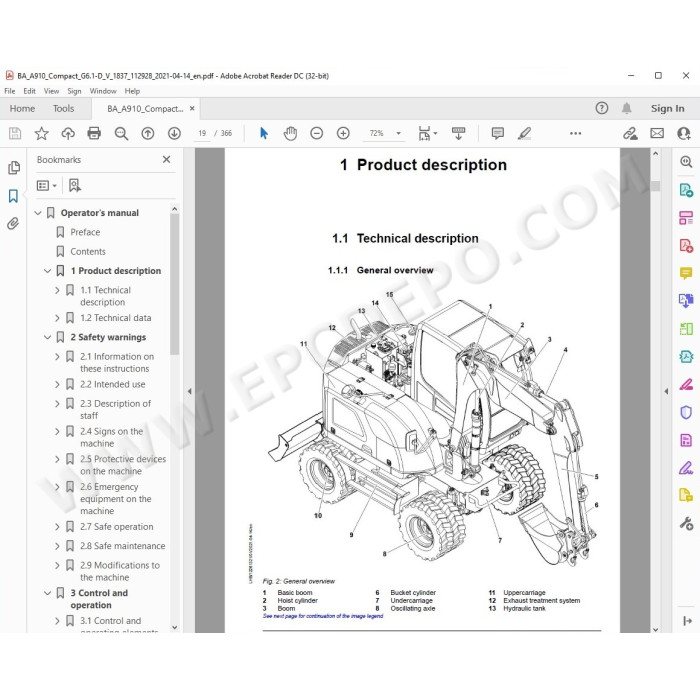Zoom in with plus icon

(343, 133)
